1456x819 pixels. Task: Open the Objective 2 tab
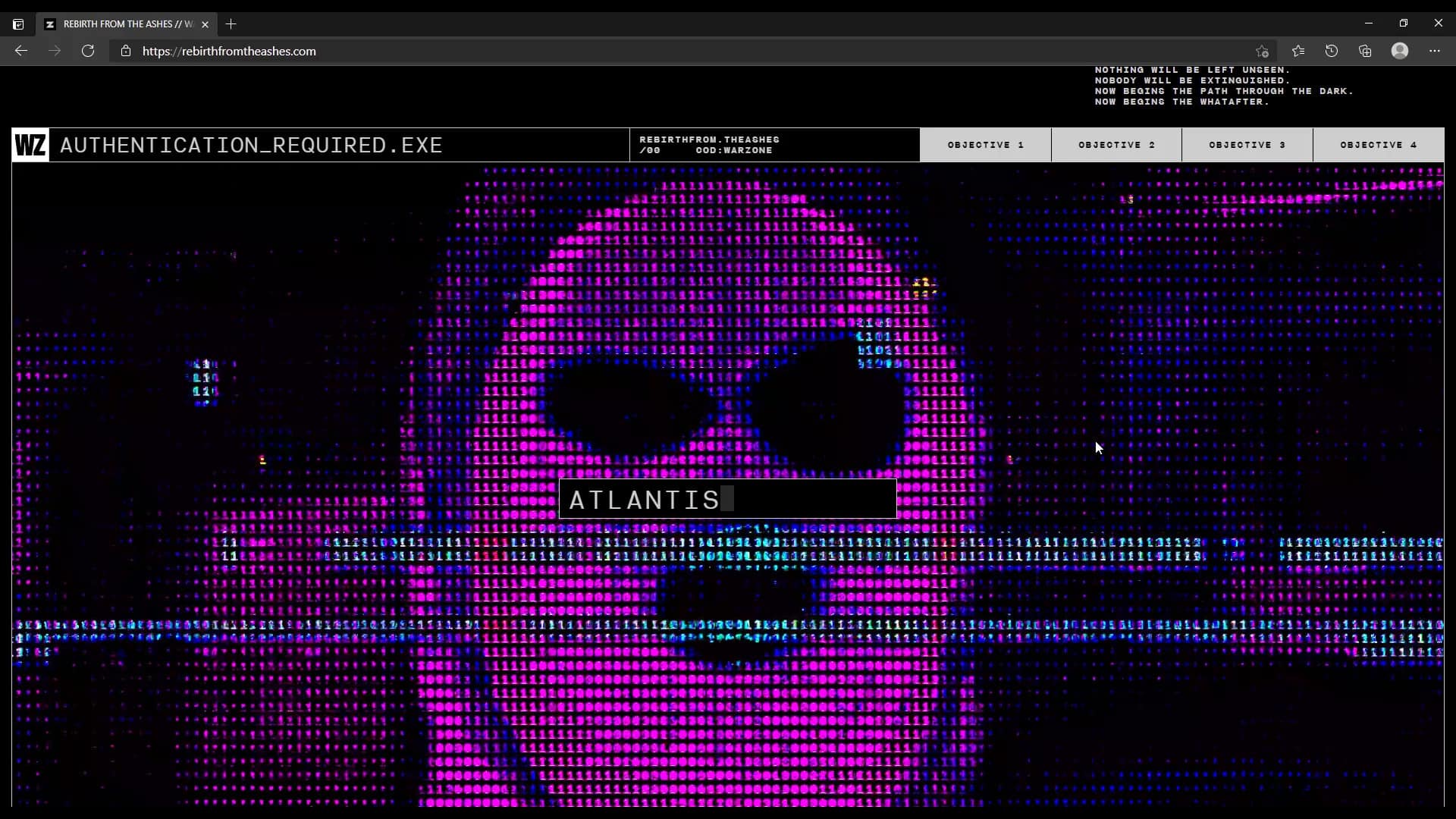1116,145
